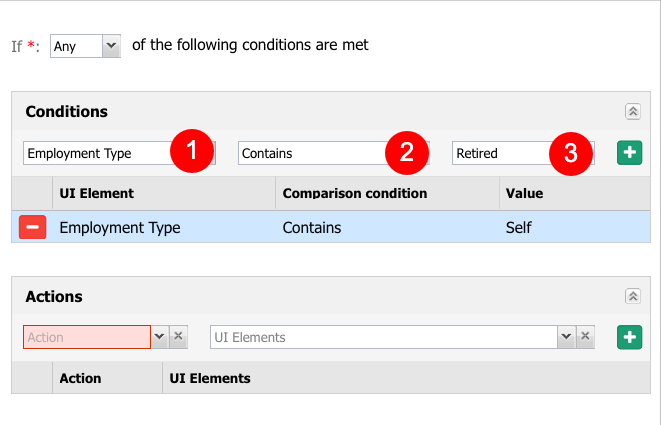Open the Any dropdown arrow
This screenshot has height=425, width=661.
[x=111, y=46]
